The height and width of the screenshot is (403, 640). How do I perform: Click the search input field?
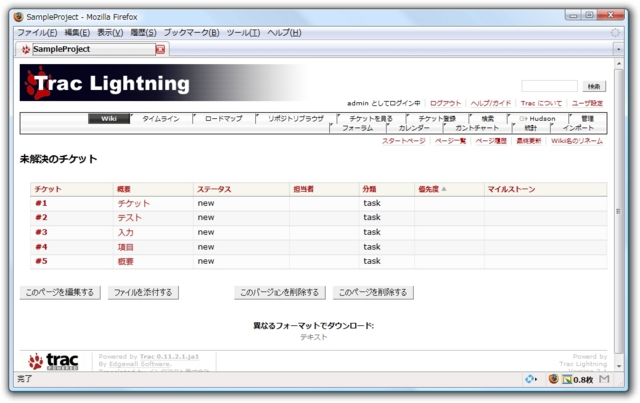point(549,86)
